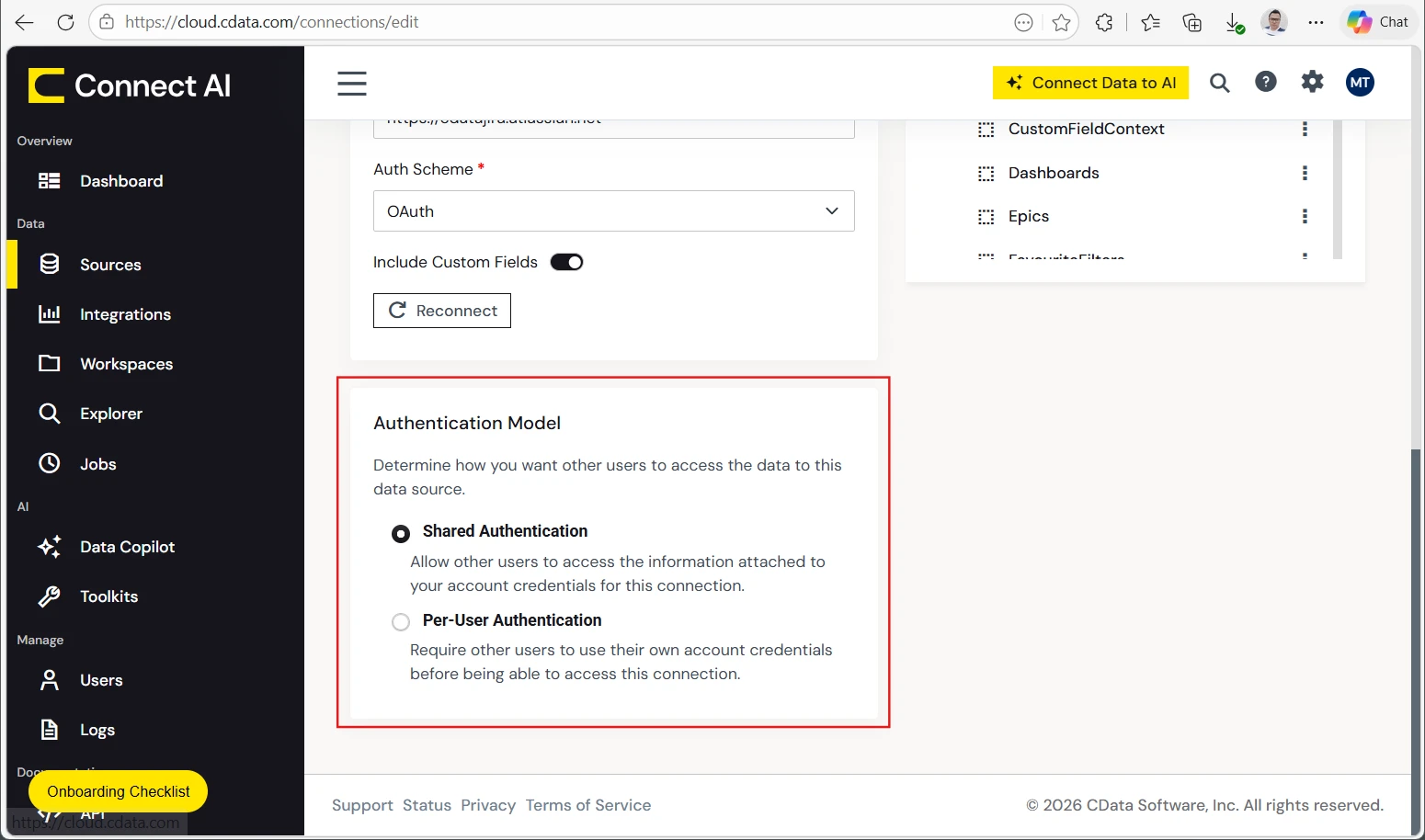Click Connect Data to AI button
1425x840 pixels.
(x=1090, y=83)
